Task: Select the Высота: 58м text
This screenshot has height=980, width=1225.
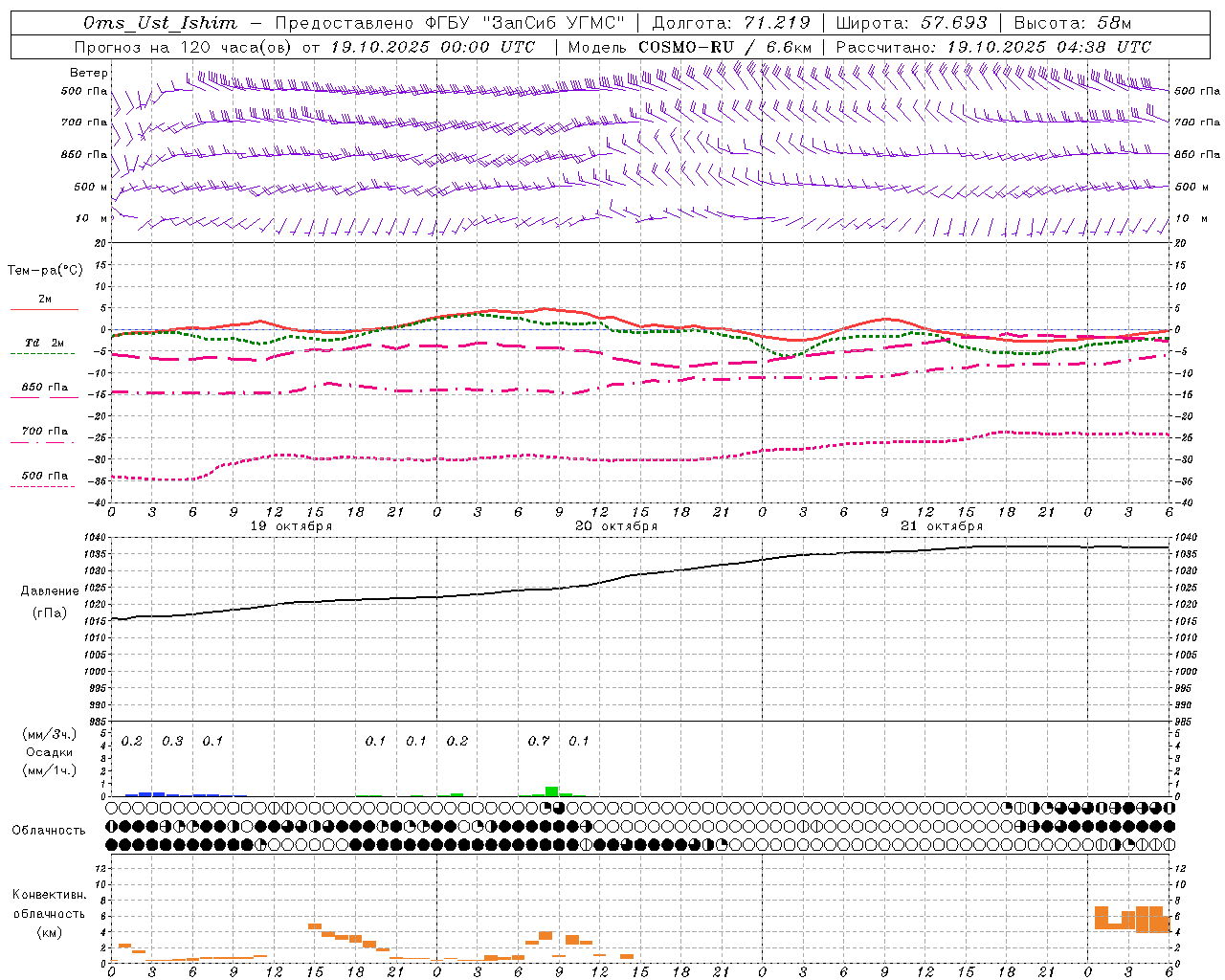Action: (1072, 23)
